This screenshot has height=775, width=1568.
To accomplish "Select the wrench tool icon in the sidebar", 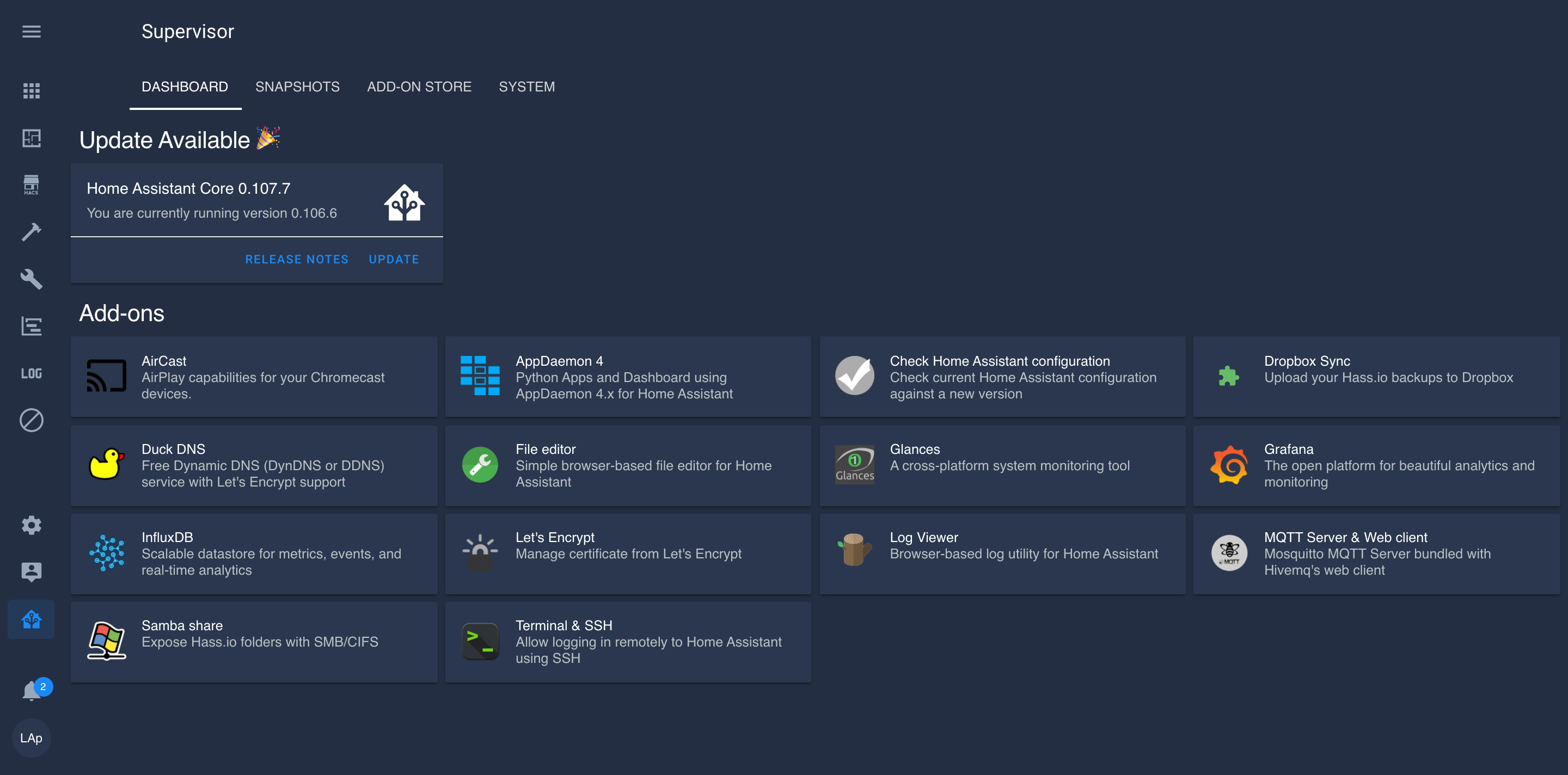I will pos(31,279).
